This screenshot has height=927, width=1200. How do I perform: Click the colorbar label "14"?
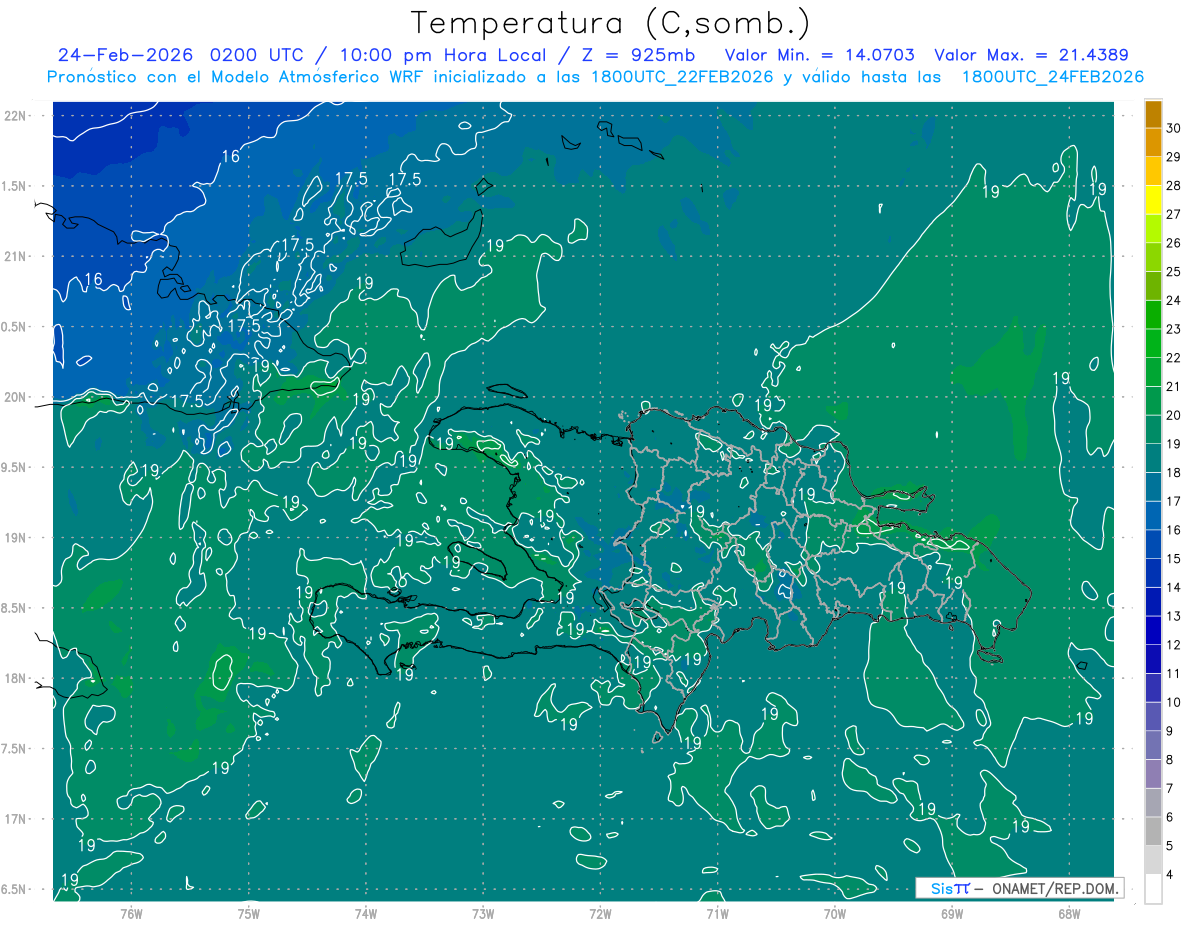[x=1174, y=588]
